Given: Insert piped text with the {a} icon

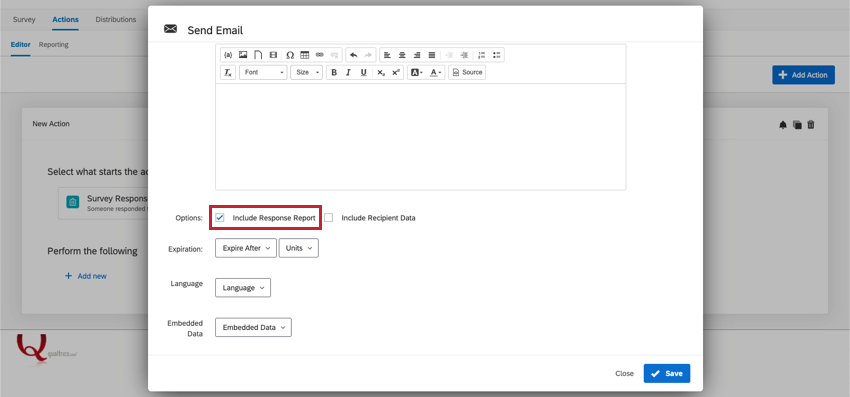Looking at the screenshot, I should click(x=228, y=55).
